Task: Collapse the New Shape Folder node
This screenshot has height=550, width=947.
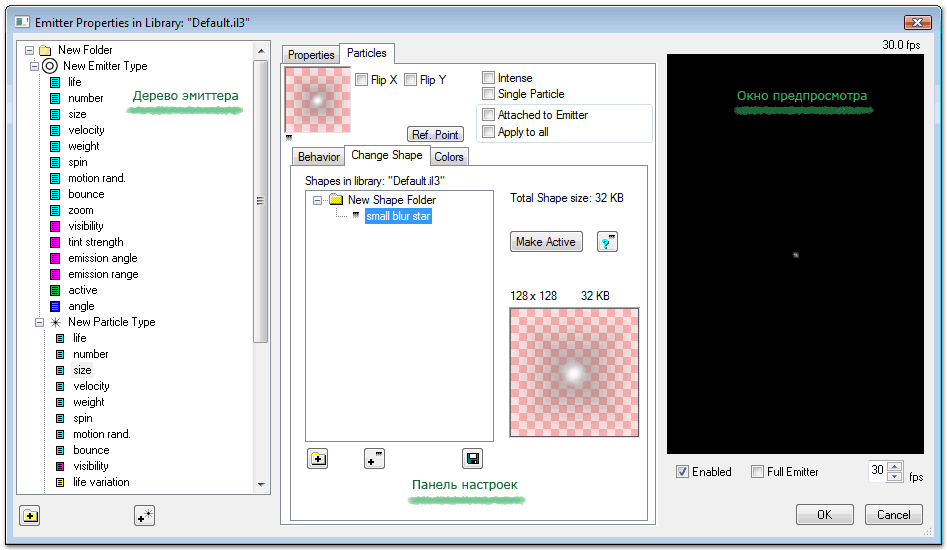Action: [x=318, y=200]
